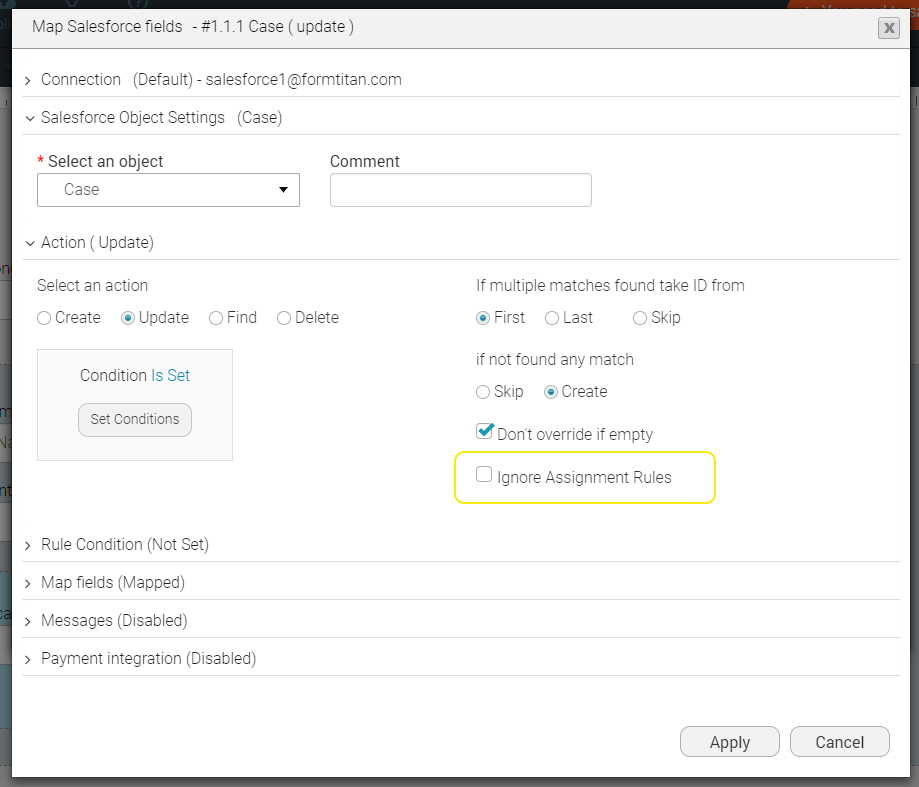Viewport: 919px width, 787px height.
Task: Collapse the Salesforce Object Settings section
Action: pyautogui.click(x=461, y=117)
